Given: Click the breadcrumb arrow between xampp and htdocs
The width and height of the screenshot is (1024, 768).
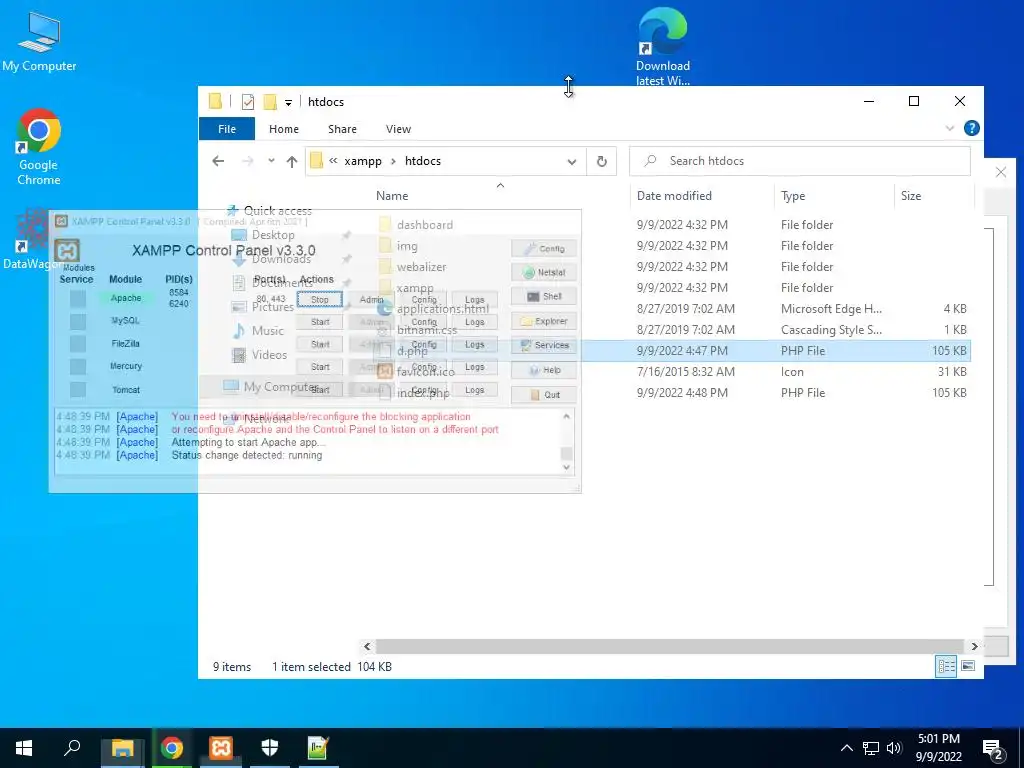Looking at the screenshot, I should (393, 161).
